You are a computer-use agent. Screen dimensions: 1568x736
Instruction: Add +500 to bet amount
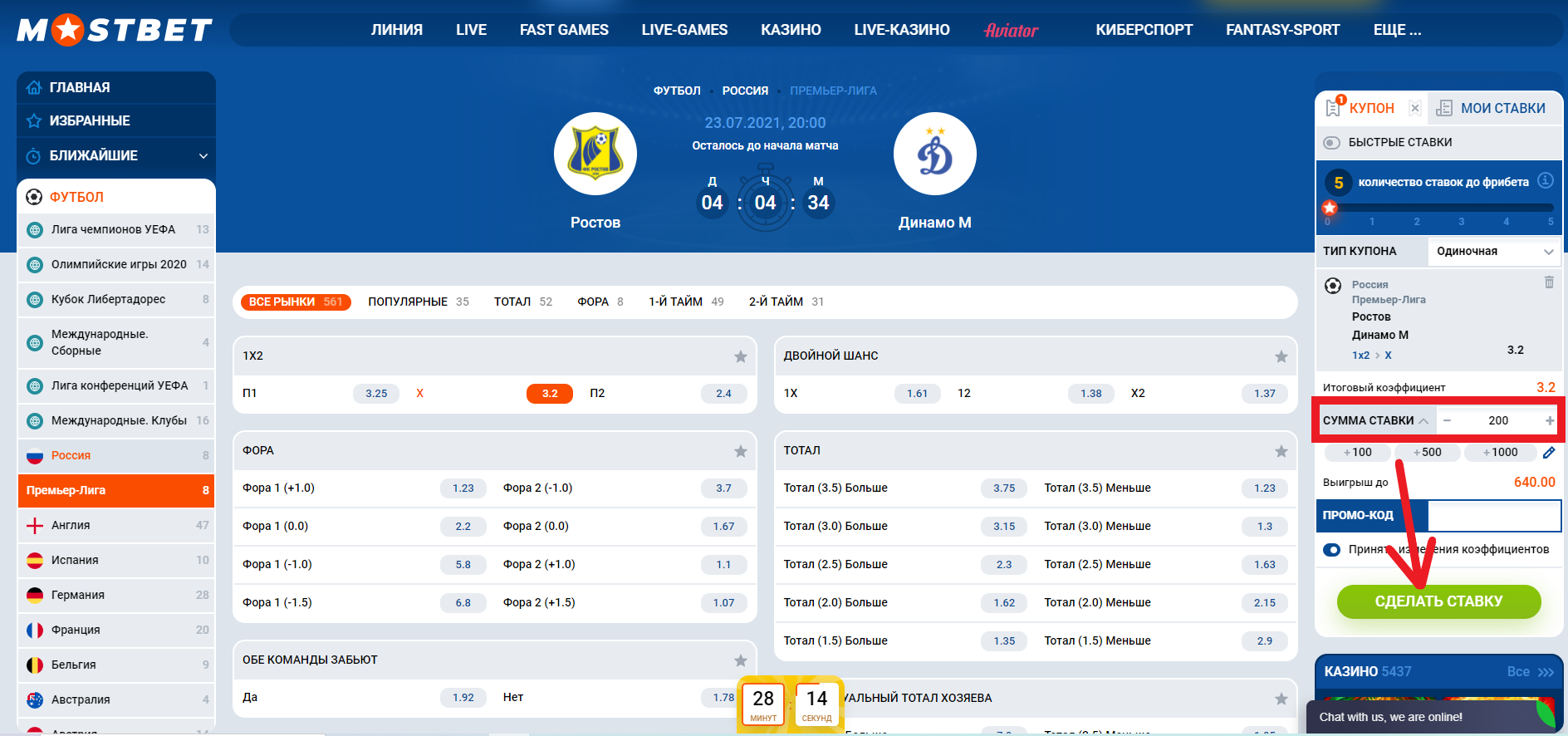(1428, 453)
